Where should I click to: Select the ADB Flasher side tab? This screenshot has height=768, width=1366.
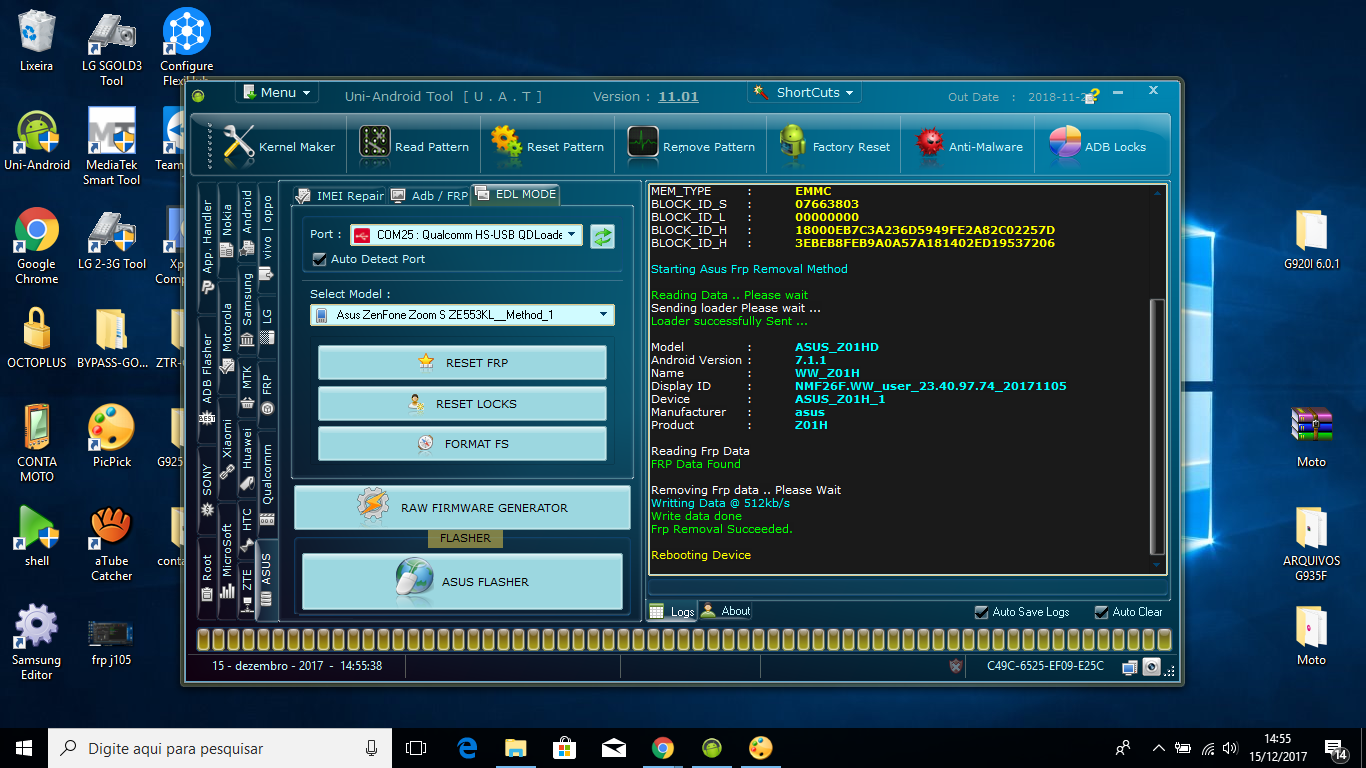click(207, 381)
